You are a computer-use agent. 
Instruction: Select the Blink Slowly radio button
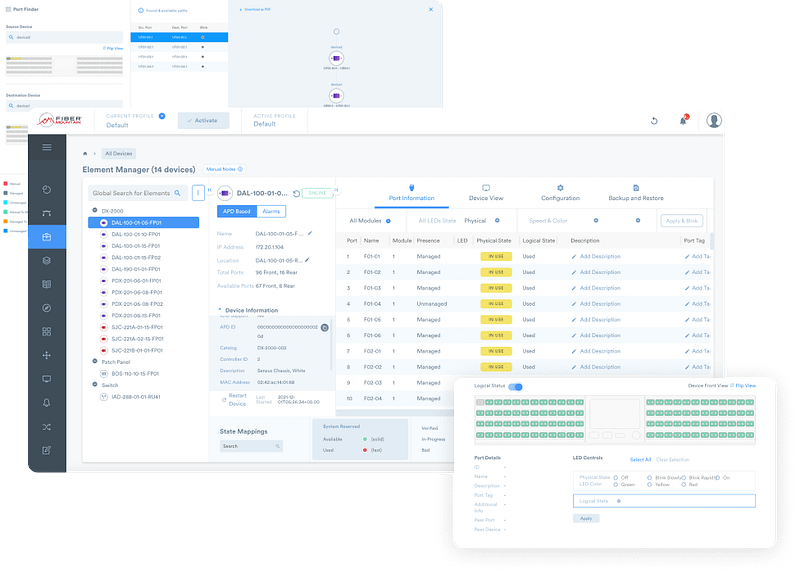[649, 478]
